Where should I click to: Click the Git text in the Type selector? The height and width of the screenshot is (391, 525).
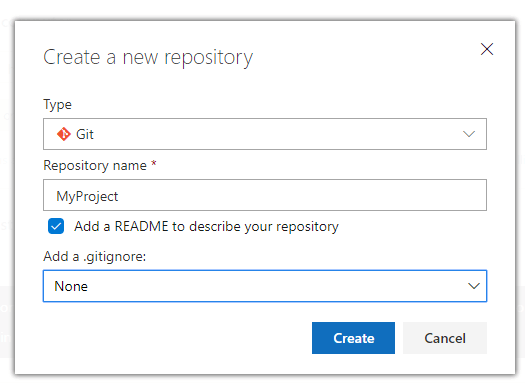coord(85,134)
